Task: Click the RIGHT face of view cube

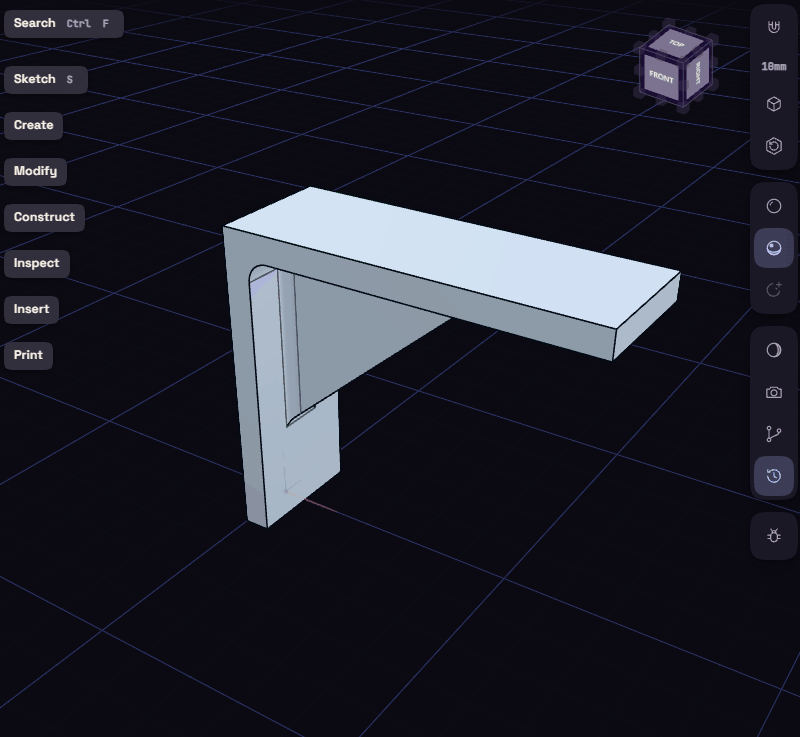Action: pos(697,73)
